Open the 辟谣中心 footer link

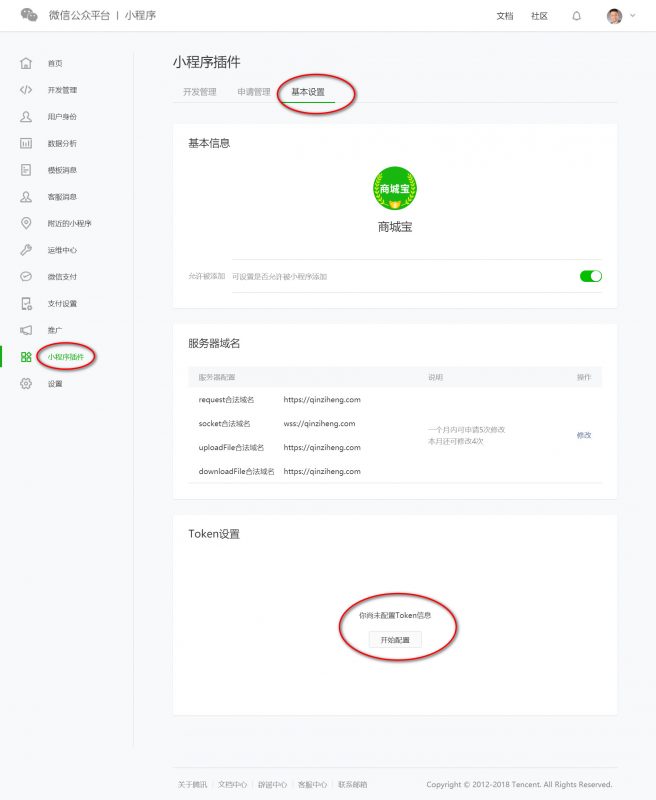coord(272,785)
